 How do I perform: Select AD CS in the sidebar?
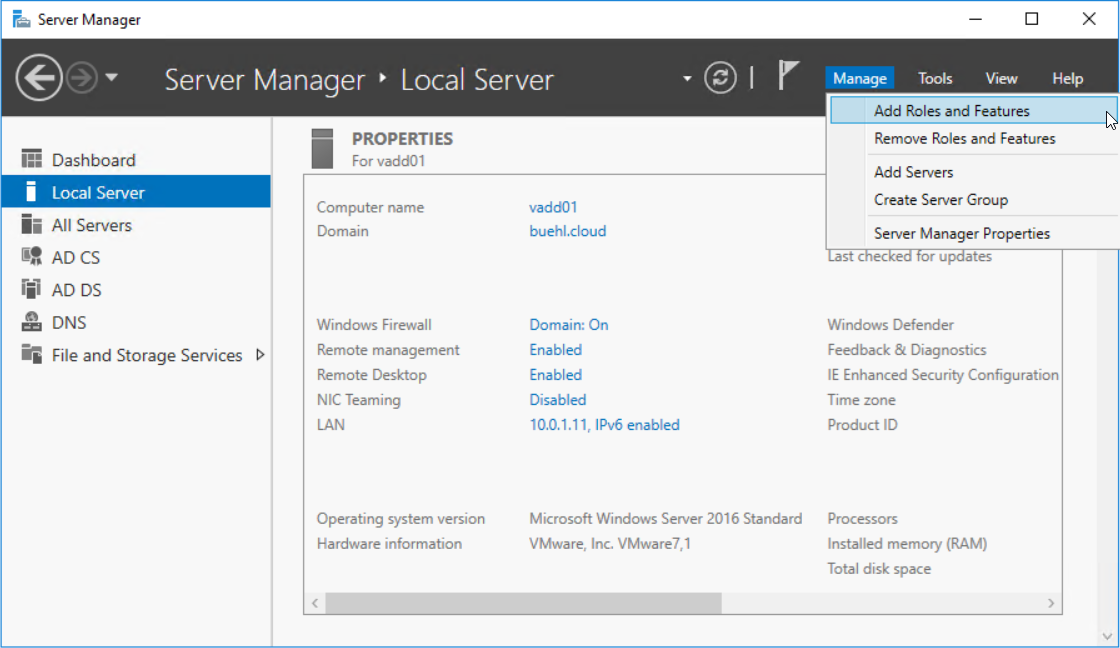[76, 257]
